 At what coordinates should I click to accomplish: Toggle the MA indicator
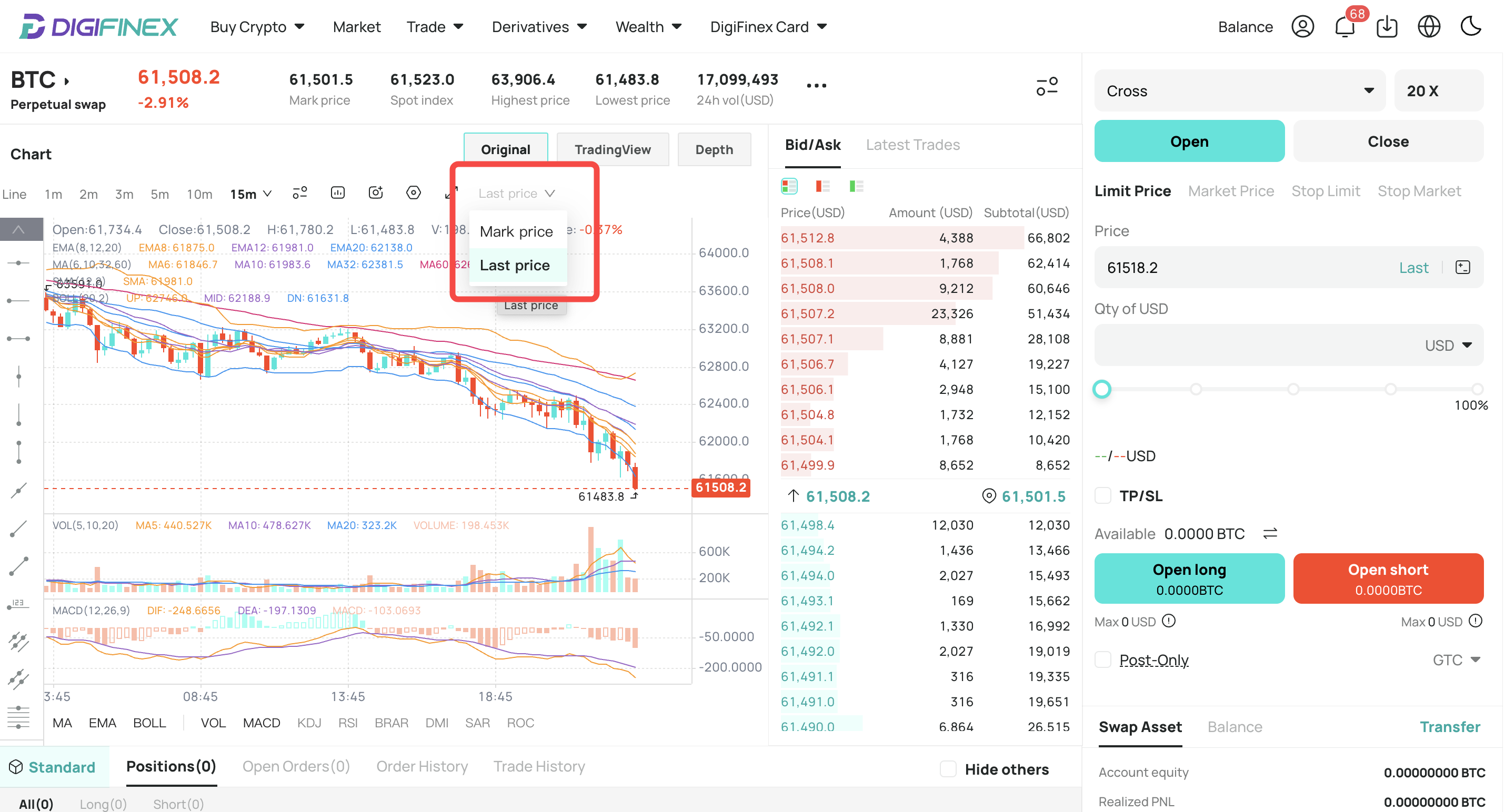62,723
